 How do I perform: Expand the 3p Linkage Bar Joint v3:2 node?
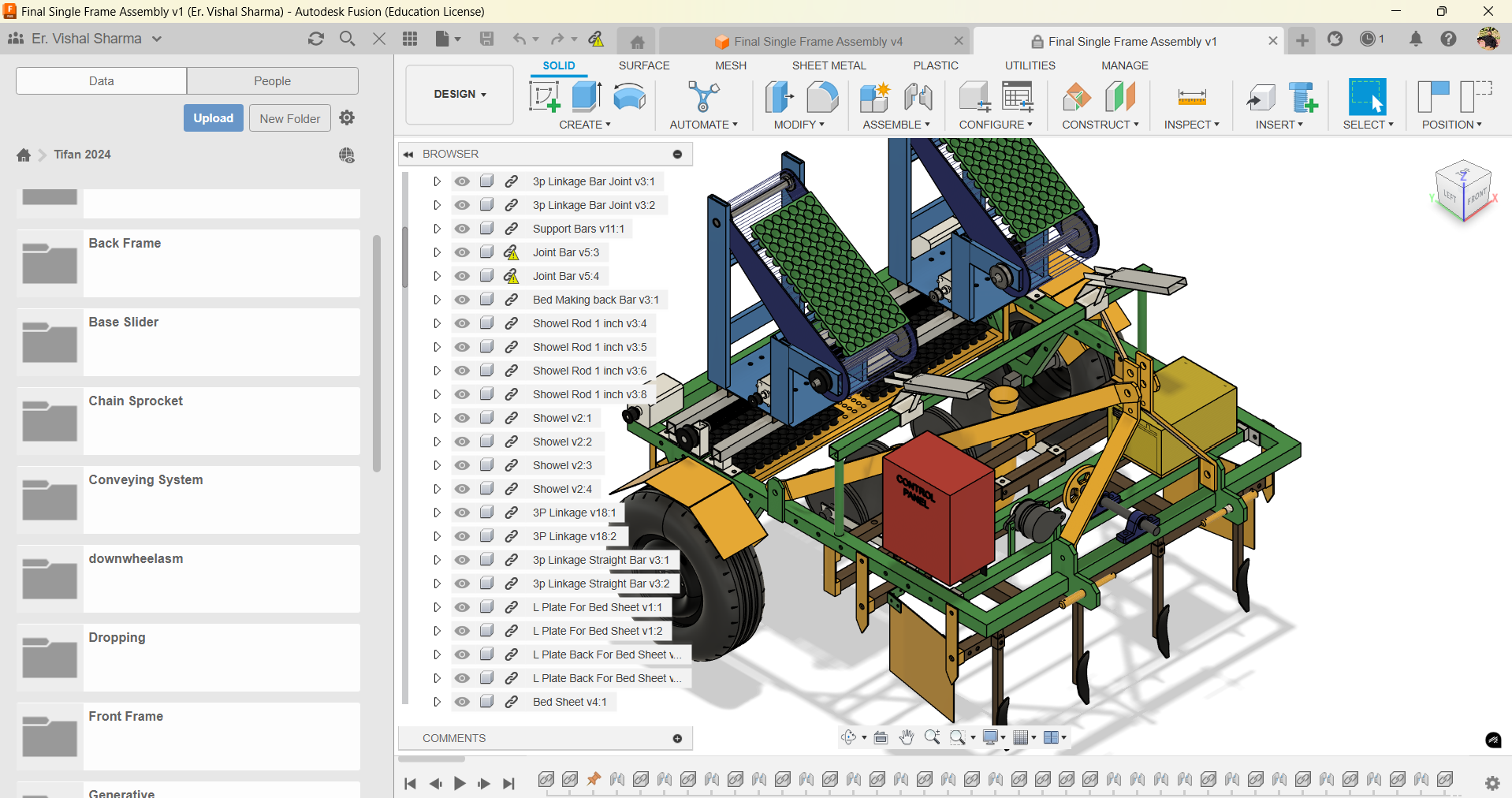(x=437, y=205)
